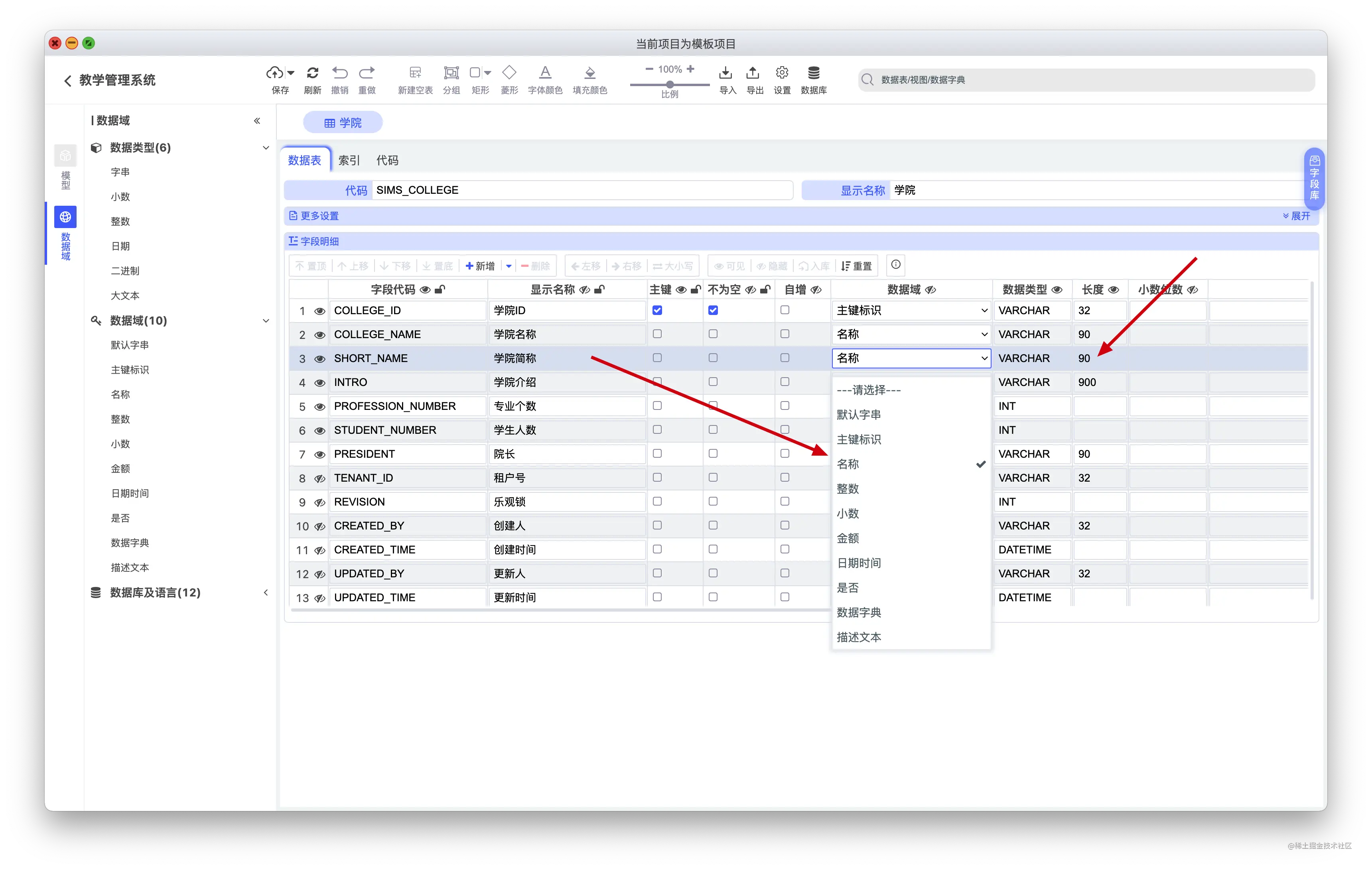Select the Model sidebar icon
The height and width of the screenshot is (870, 1372).
(65, 155)
